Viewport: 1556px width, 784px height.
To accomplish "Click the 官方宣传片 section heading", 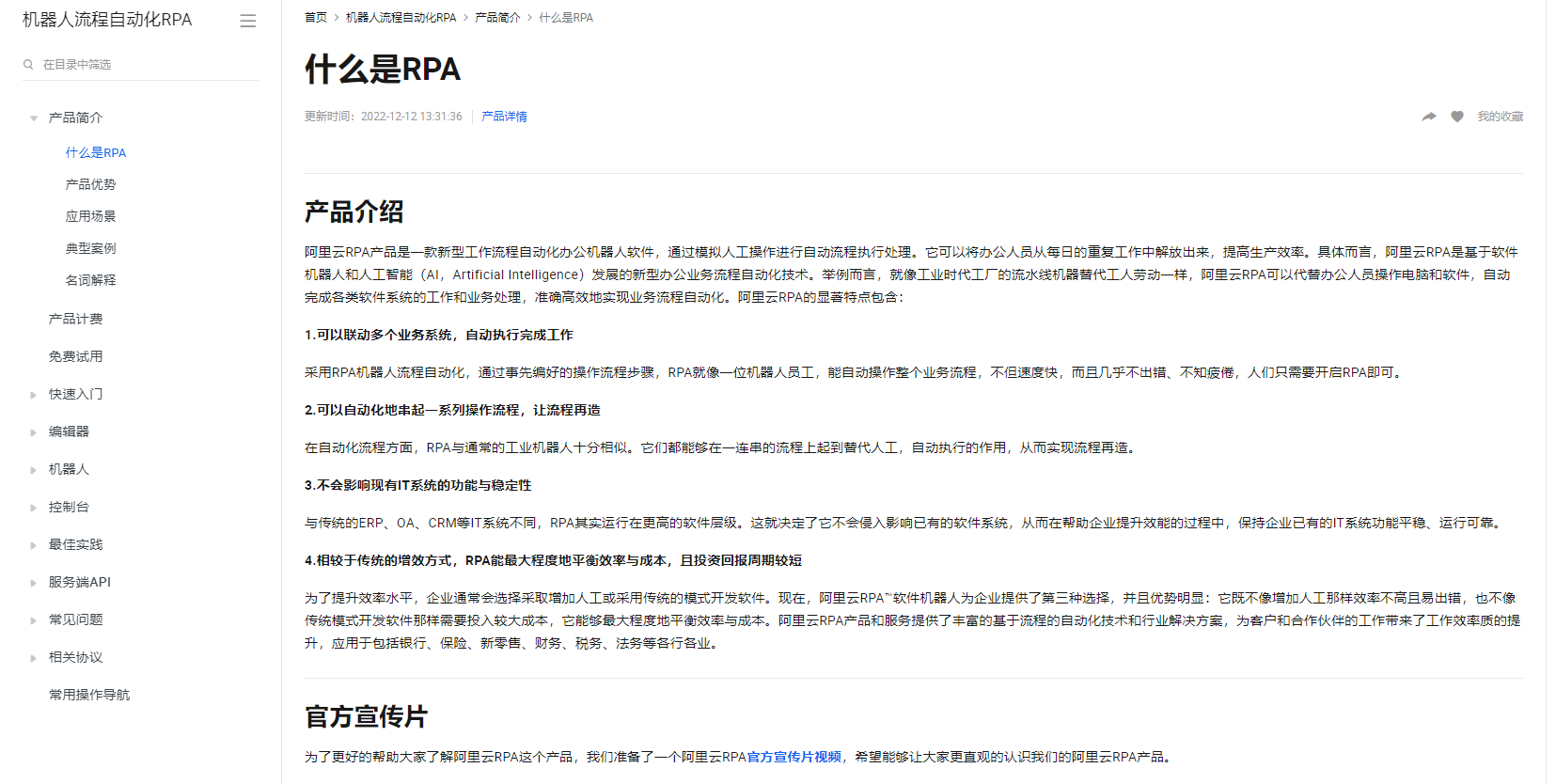I will [x=367, y=717].
